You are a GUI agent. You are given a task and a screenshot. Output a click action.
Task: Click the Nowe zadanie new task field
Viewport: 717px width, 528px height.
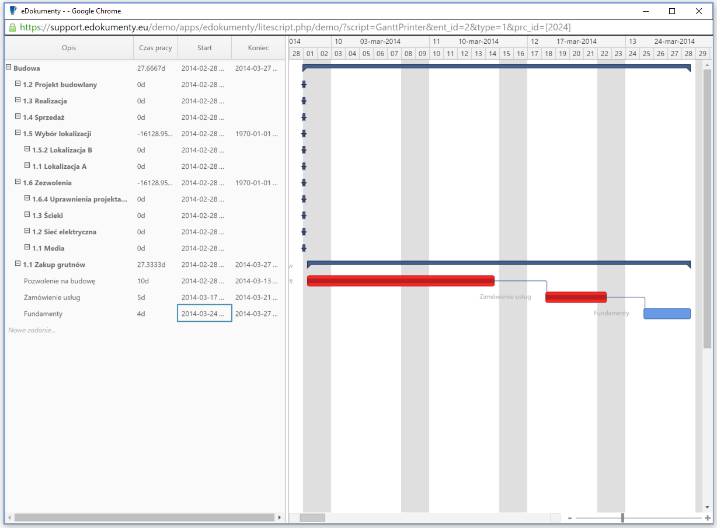(x=33, y=329)
